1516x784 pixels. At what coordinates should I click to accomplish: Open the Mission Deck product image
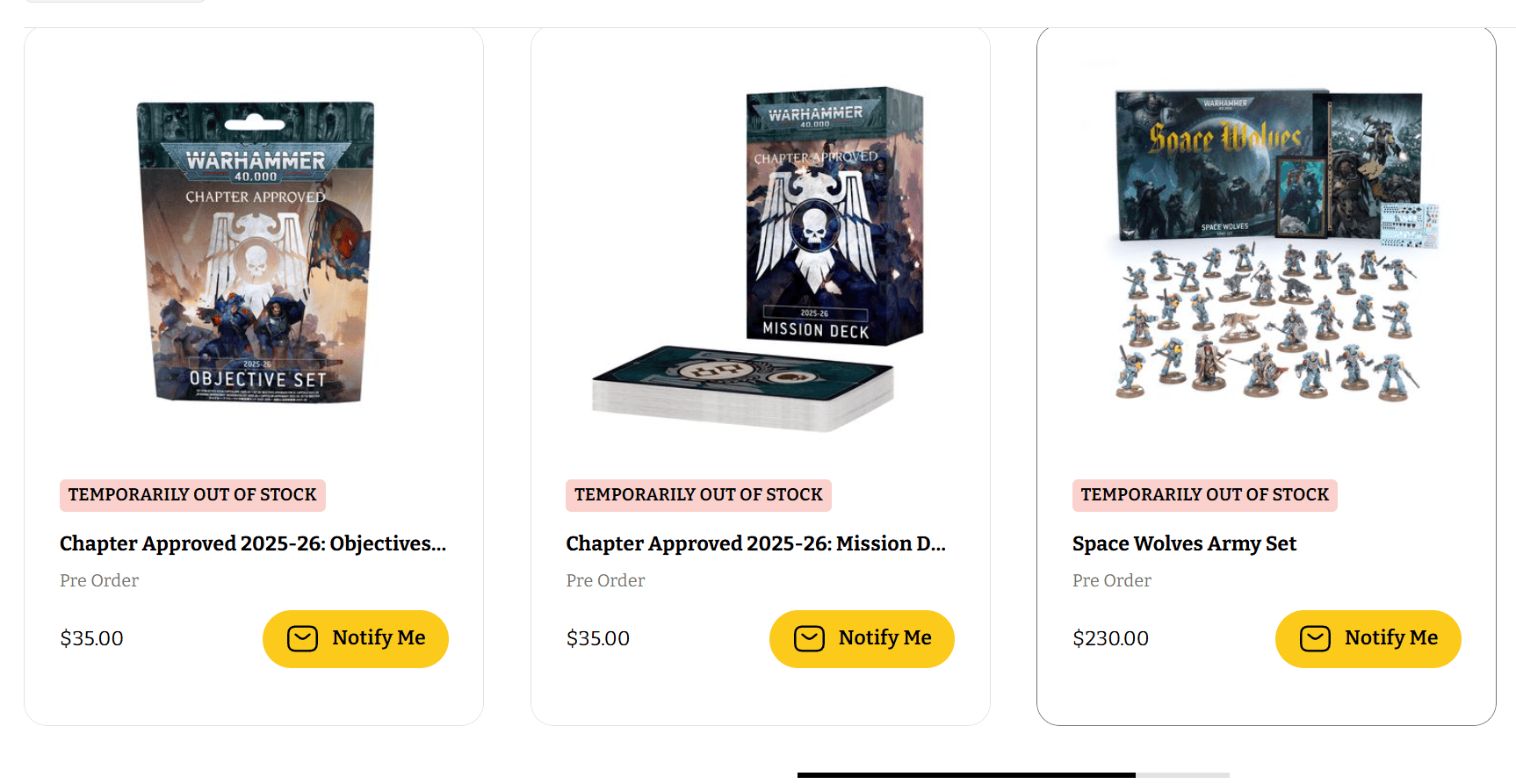tap(757, 258)
